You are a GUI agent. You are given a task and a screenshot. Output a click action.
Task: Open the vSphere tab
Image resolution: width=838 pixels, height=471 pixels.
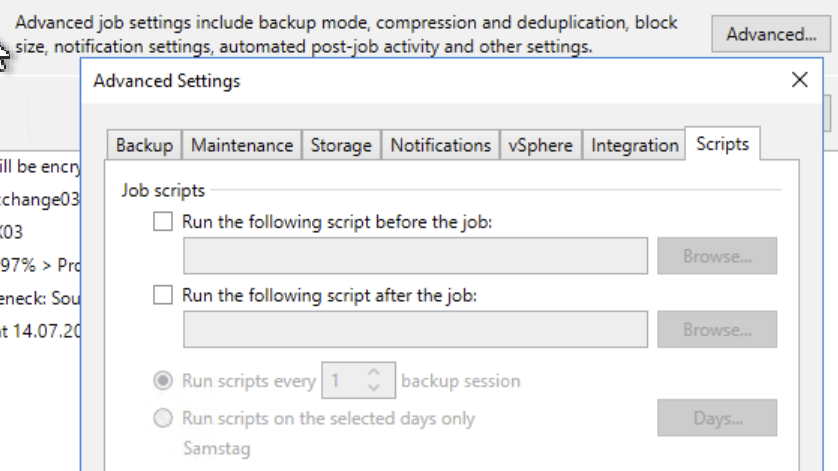[x=540, y=145]
